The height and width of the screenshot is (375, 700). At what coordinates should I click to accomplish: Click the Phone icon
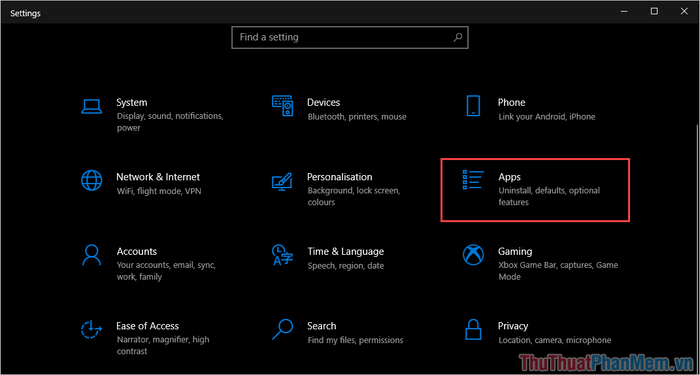coord(473,106)
